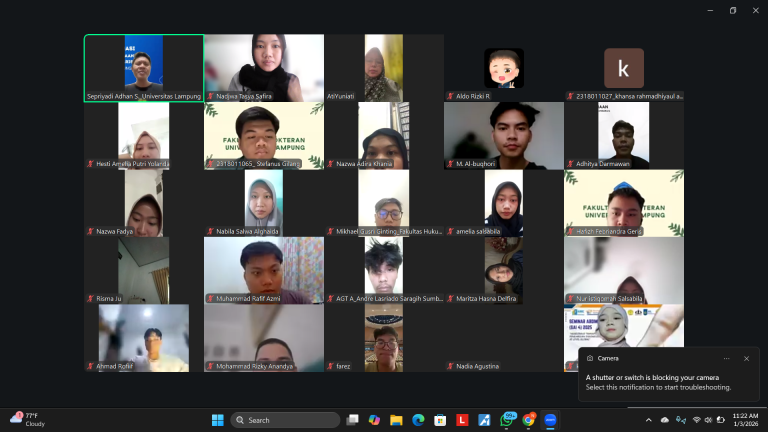This screenshot has width=768, height=432.
Task: Select Mohammad Rizky Anandya video tile
Action: tap(264, 338)
